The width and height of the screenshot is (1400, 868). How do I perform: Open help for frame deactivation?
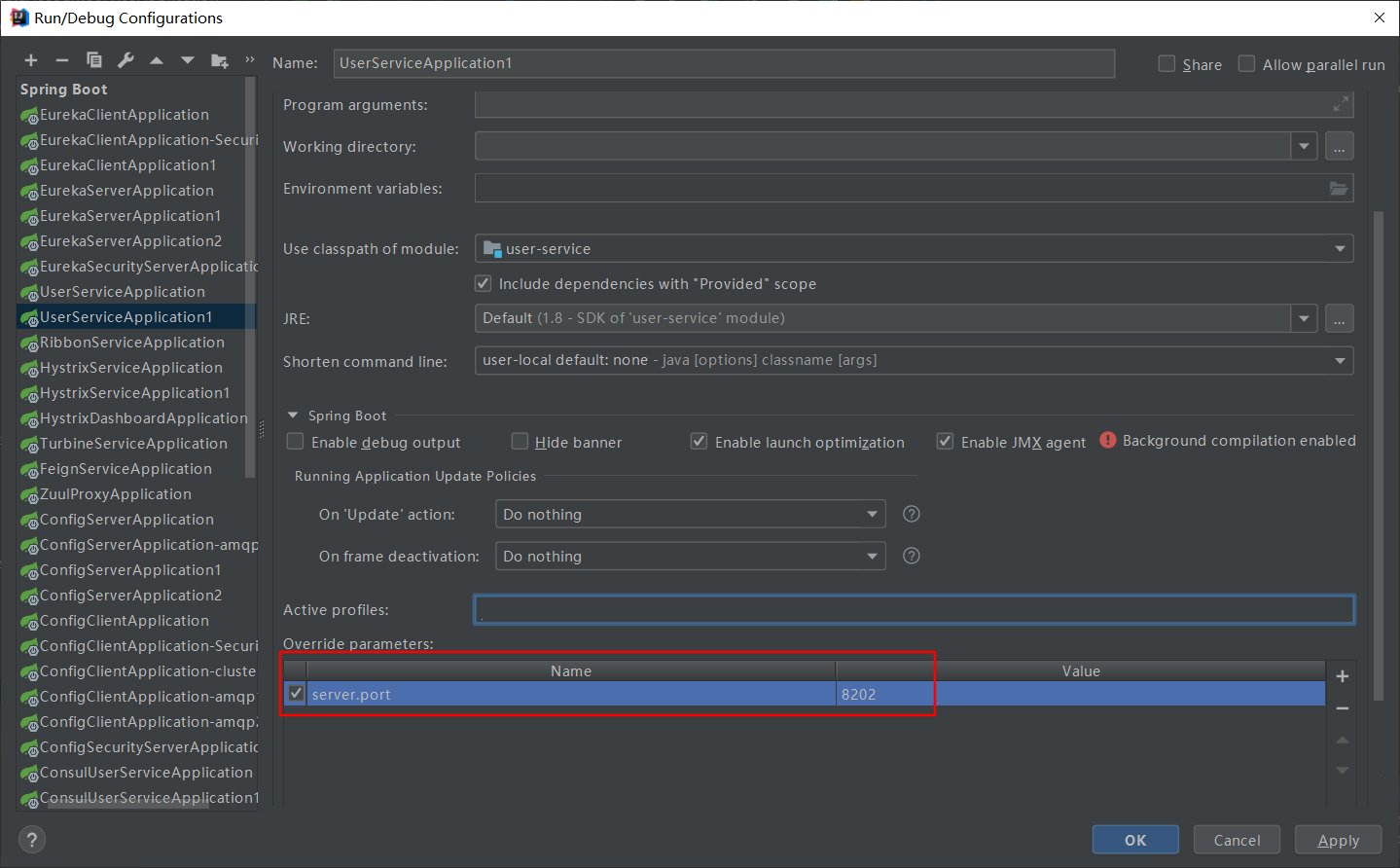tap(912, 556)
